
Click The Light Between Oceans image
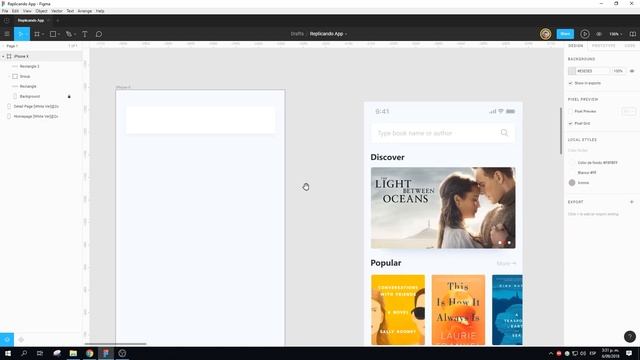[443, 208]
